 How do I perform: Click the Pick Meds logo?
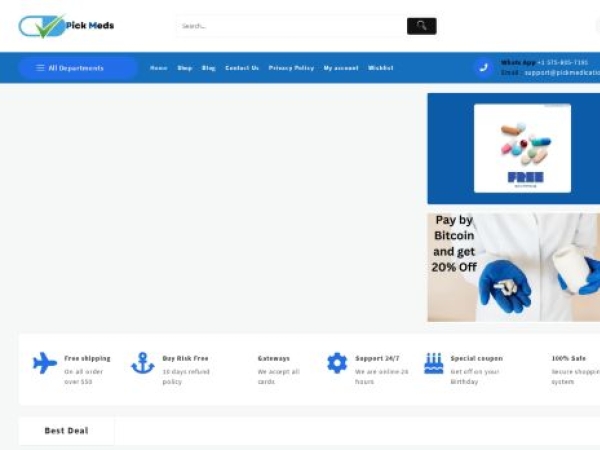(x=66, y=26)
